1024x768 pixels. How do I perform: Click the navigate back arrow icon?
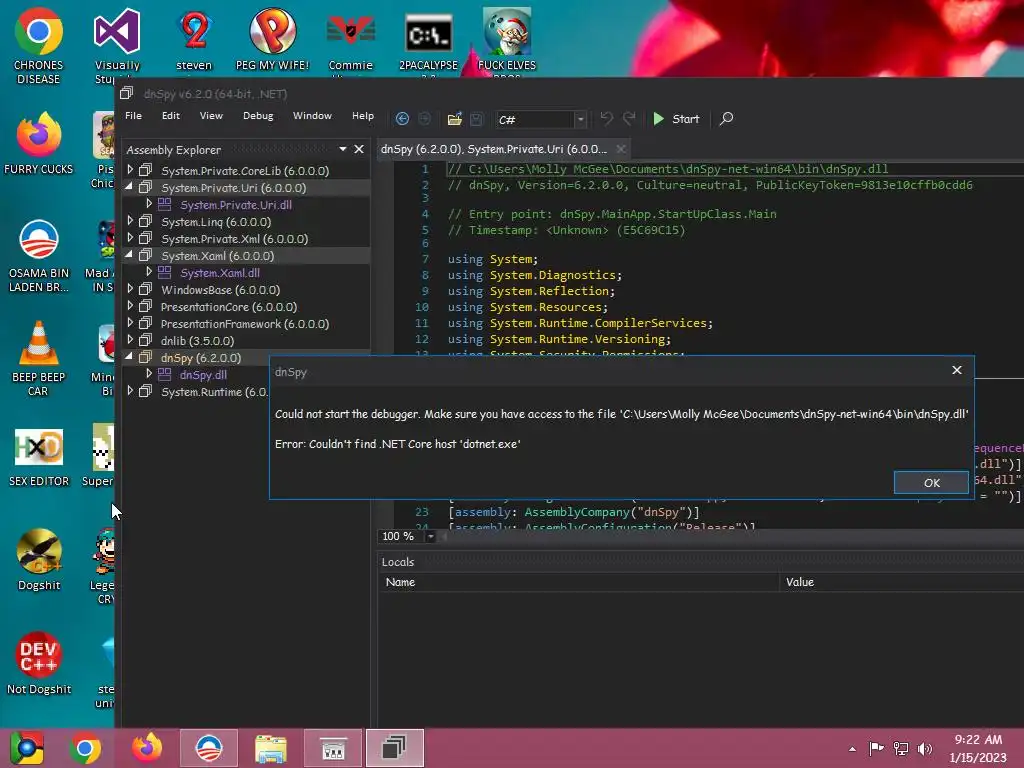[x=402, y=119]
